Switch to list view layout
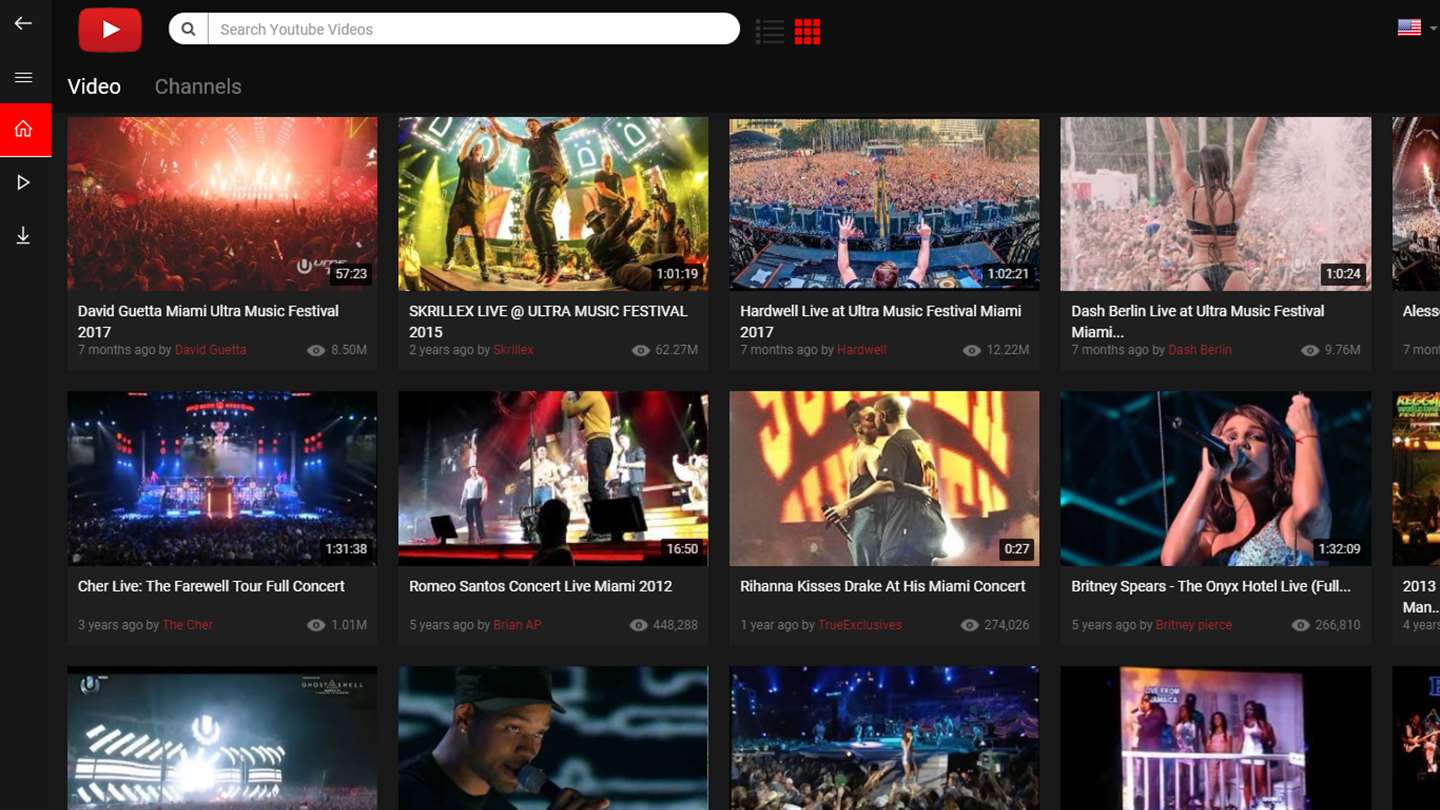Viewport: 1440px width, 810px height. pyautogui.click(x=770, y=31)
